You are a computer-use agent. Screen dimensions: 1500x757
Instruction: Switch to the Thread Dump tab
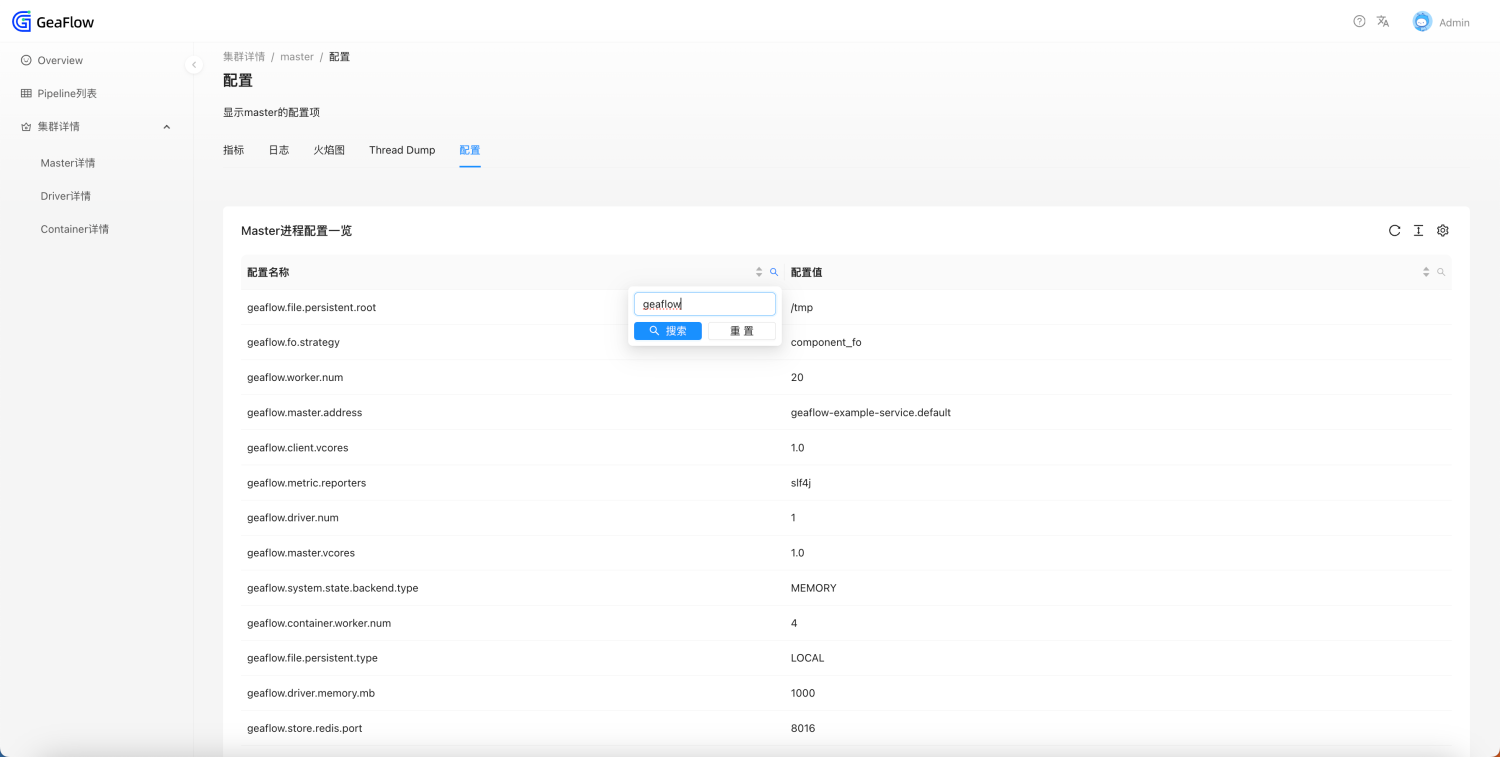coord(402,150)
